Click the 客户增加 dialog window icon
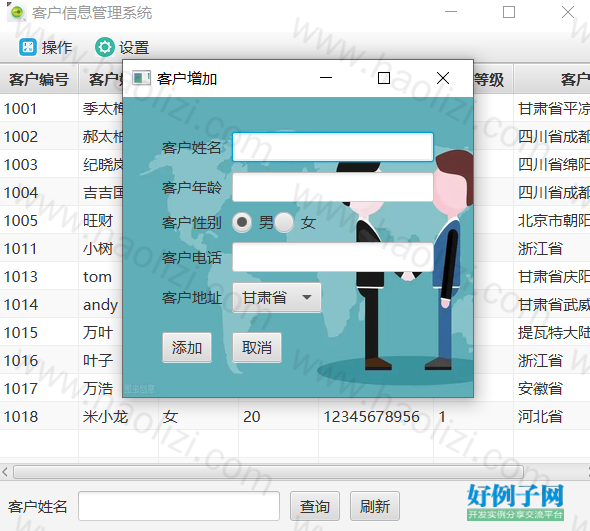590x531 pixels. (141, 78)
